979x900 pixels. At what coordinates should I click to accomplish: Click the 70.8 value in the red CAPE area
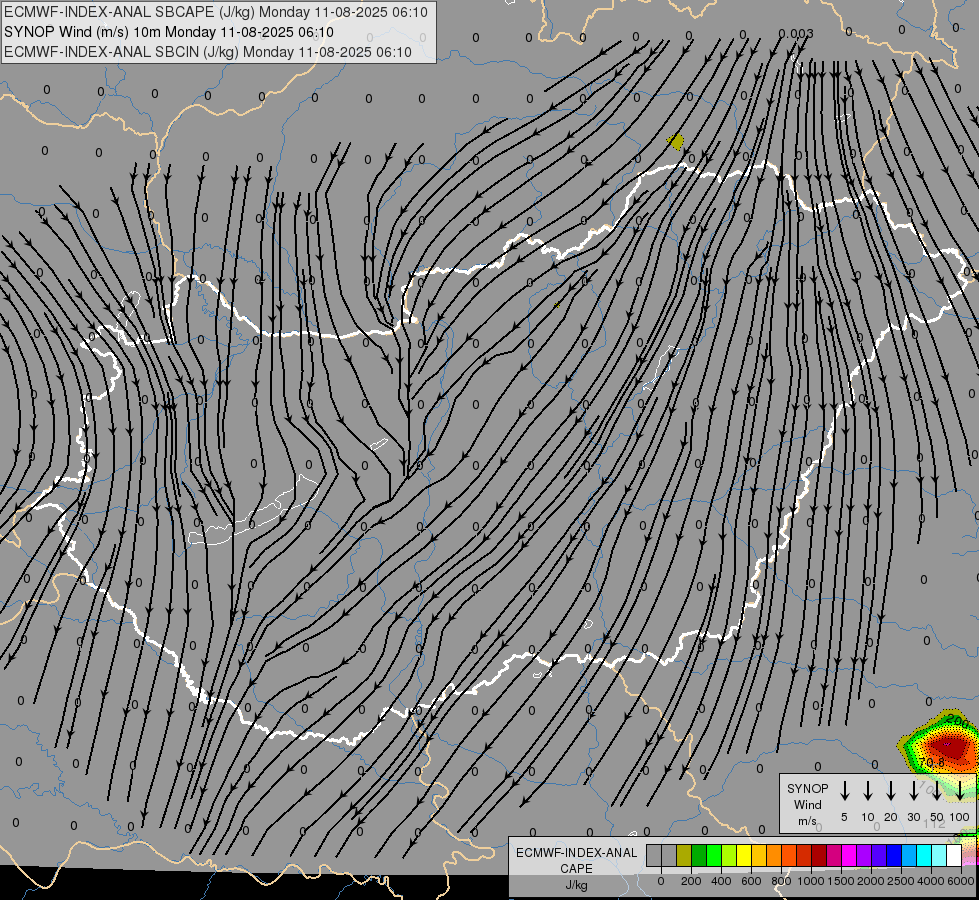click(931, 762)
